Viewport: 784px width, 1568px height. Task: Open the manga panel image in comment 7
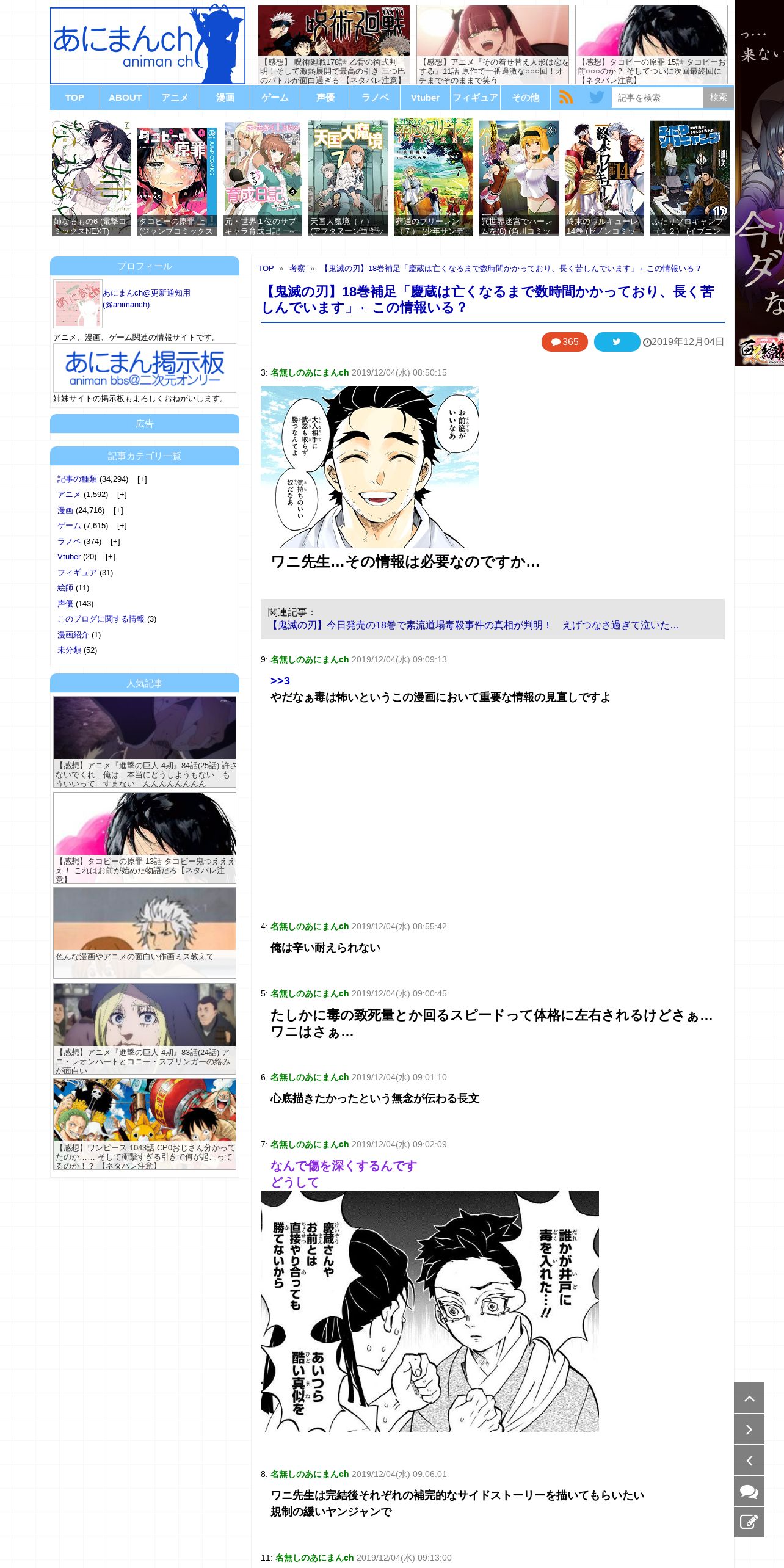430,1311
